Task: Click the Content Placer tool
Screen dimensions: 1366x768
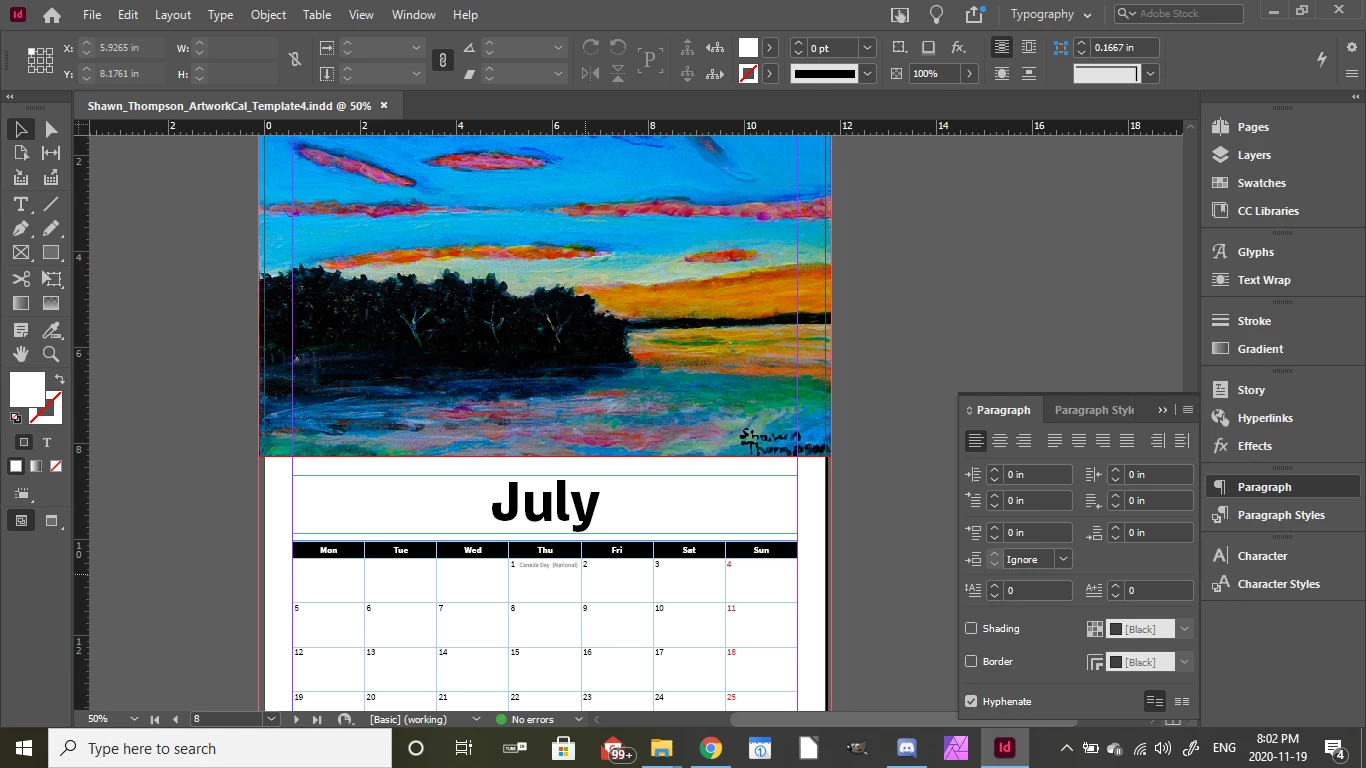Action: click(51, 178)
